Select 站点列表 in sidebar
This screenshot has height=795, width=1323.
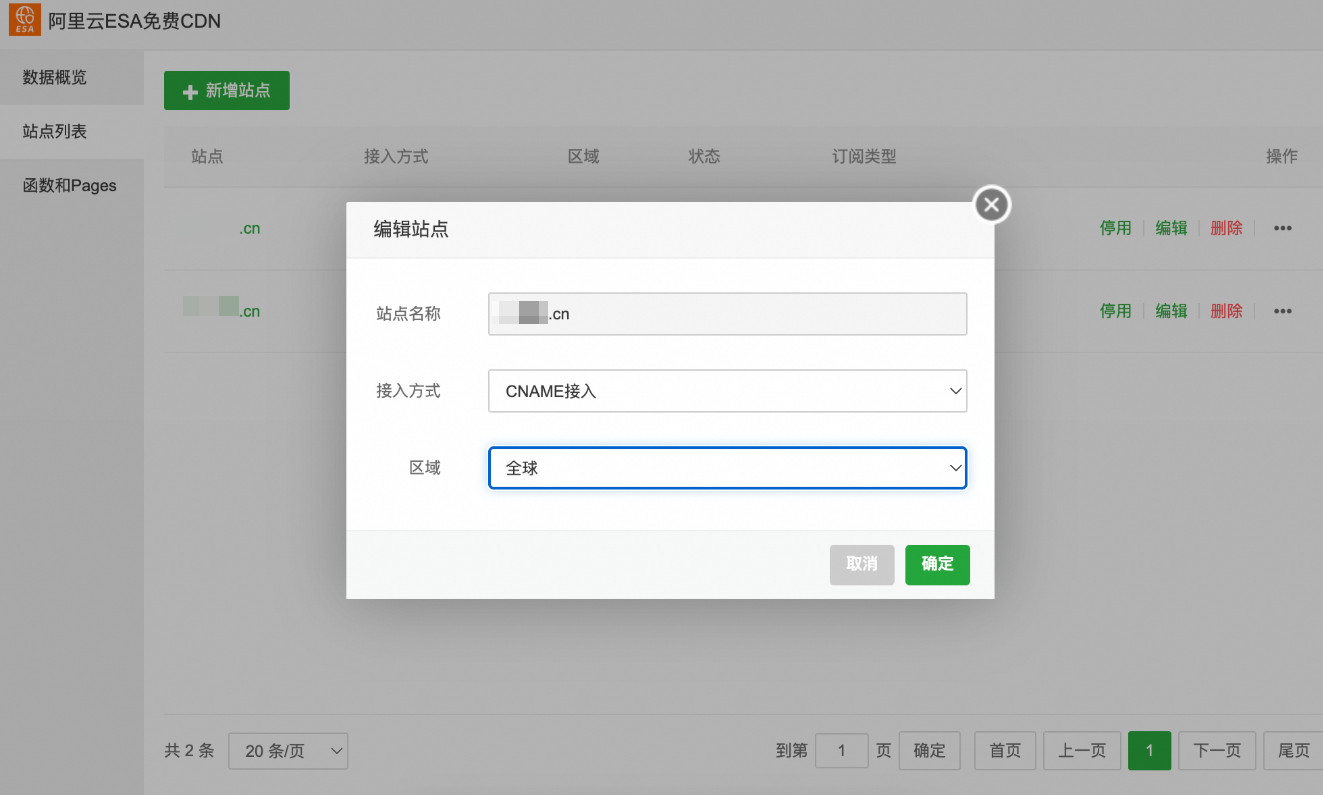pyautogui.click(x=72, y=131)
